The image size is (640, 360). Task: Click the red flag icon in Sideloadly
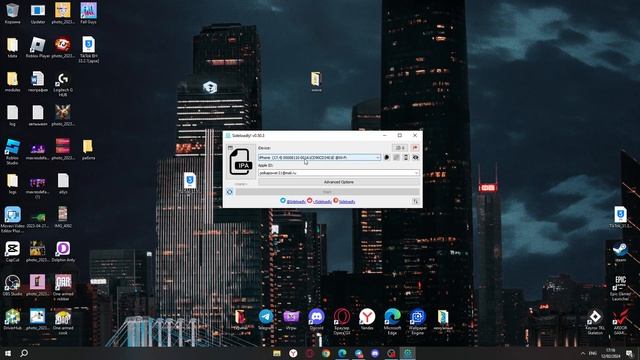pos(415,148)
